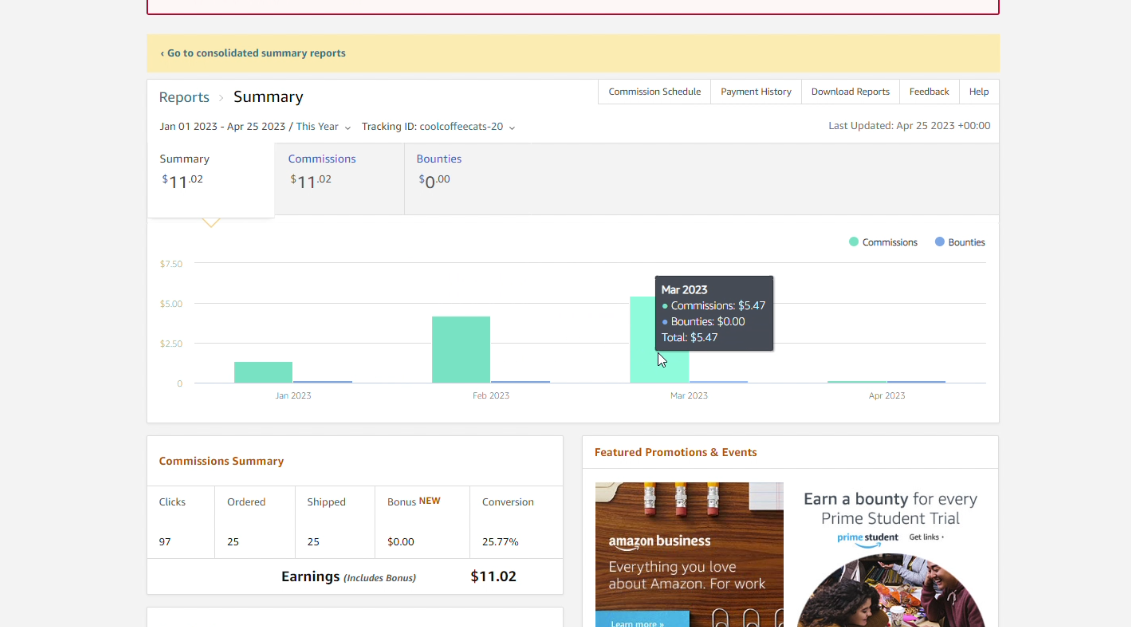Open the Prime Student Trial bounty promotion
This screenshot has width=1131, height=627.
point(890,554)
